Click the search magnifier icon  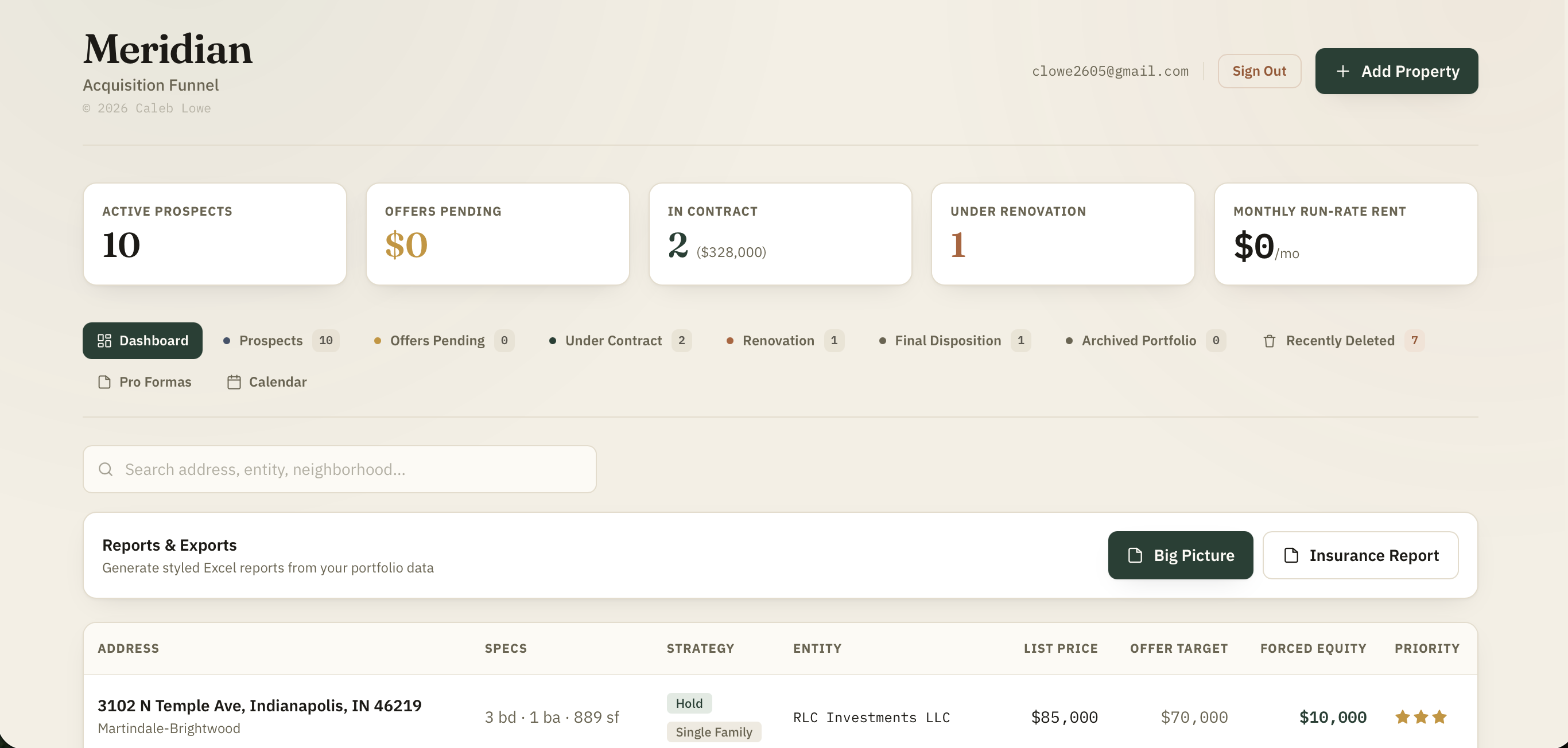click(105, 469)
